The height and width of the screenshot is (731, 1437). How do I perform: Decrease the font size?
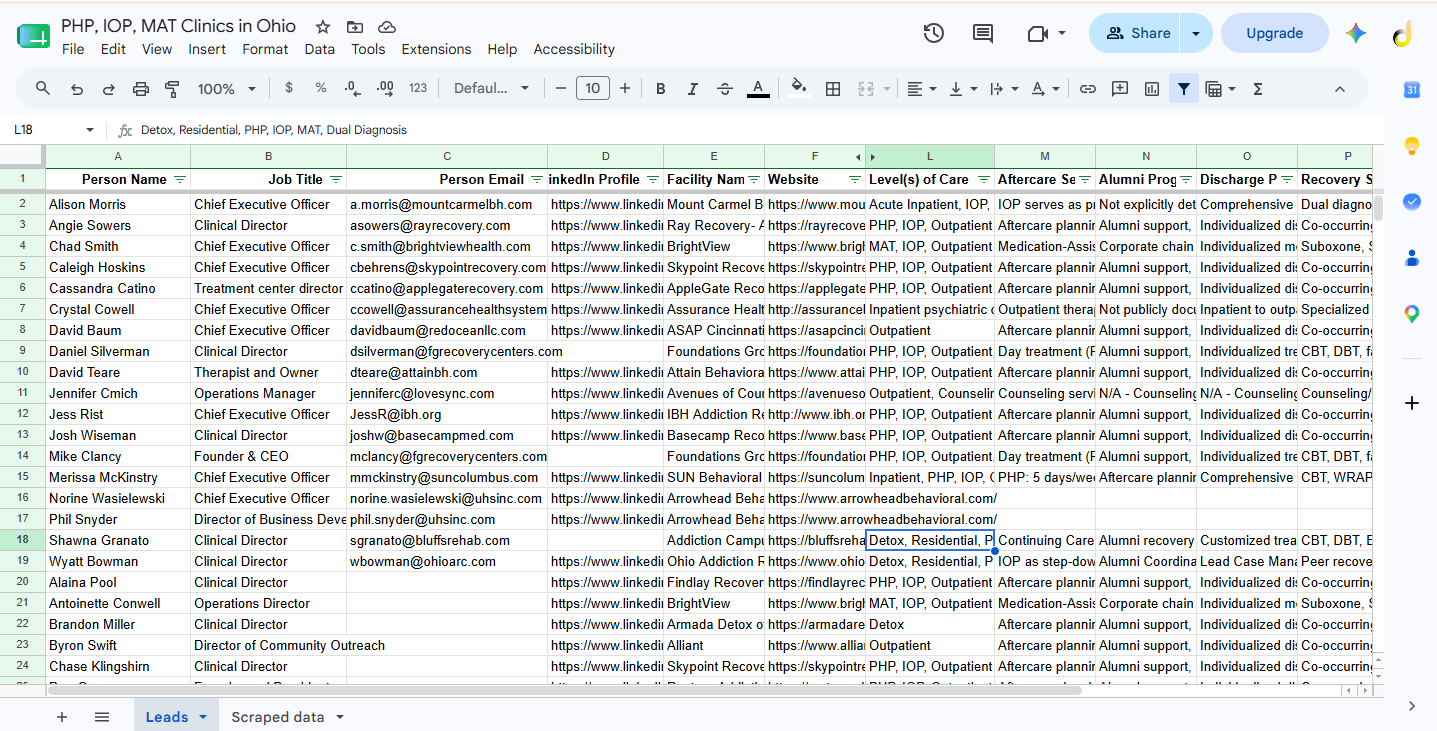(561, 88)
